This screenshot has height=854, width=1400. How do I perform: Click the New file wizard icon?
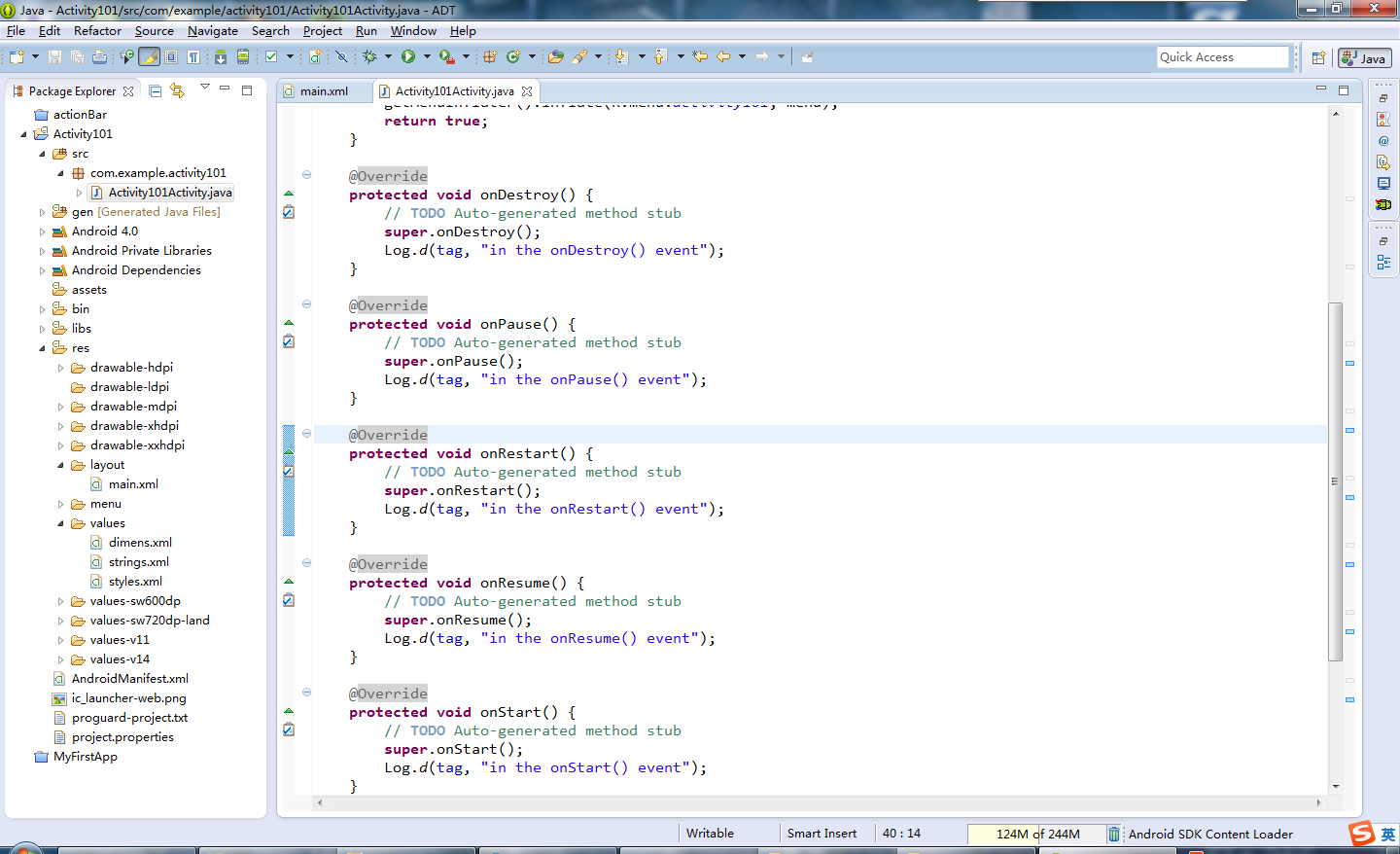(17, 57)
